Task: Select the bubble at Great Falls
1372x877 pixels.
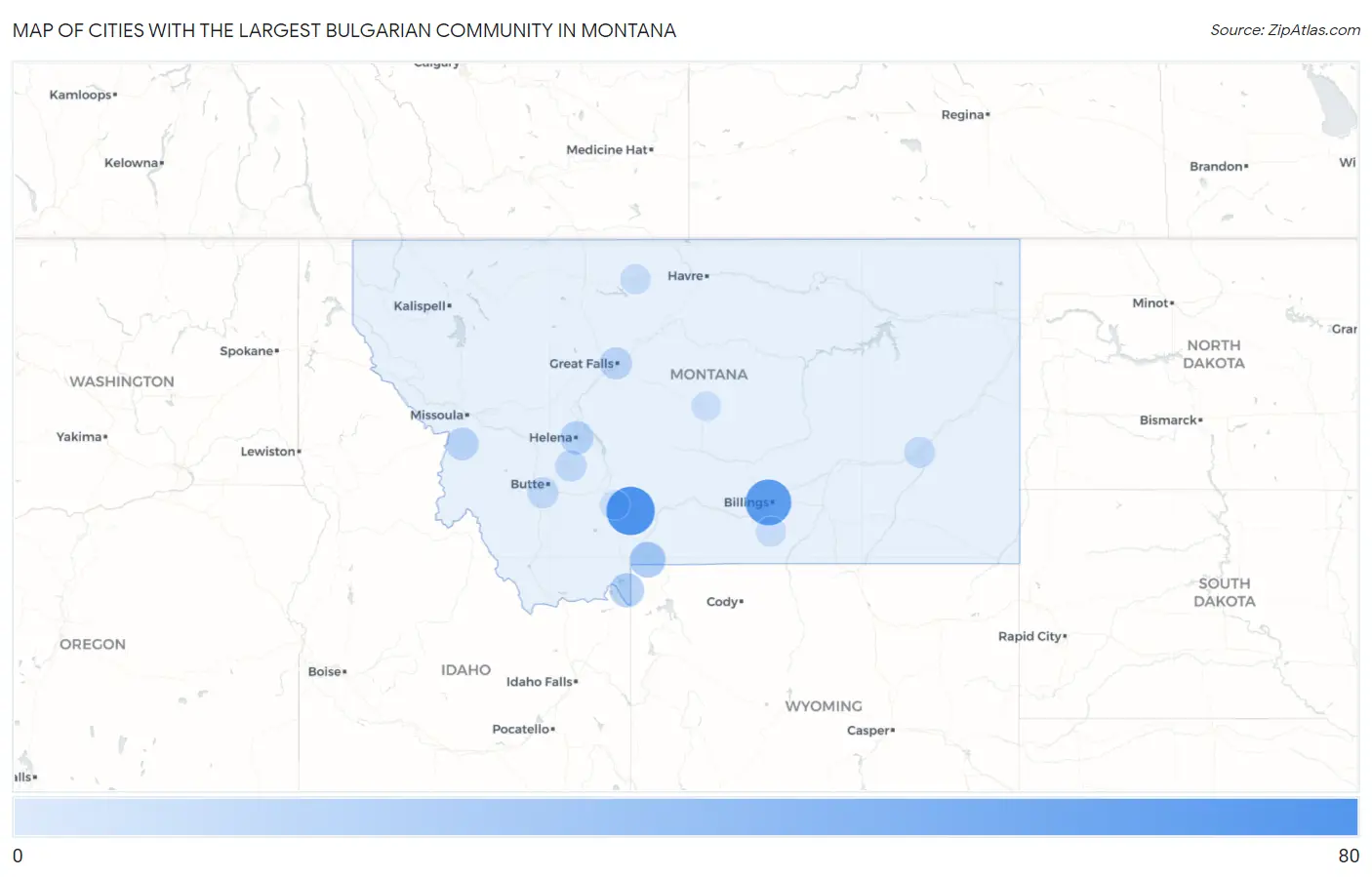Action: [616, 363]
